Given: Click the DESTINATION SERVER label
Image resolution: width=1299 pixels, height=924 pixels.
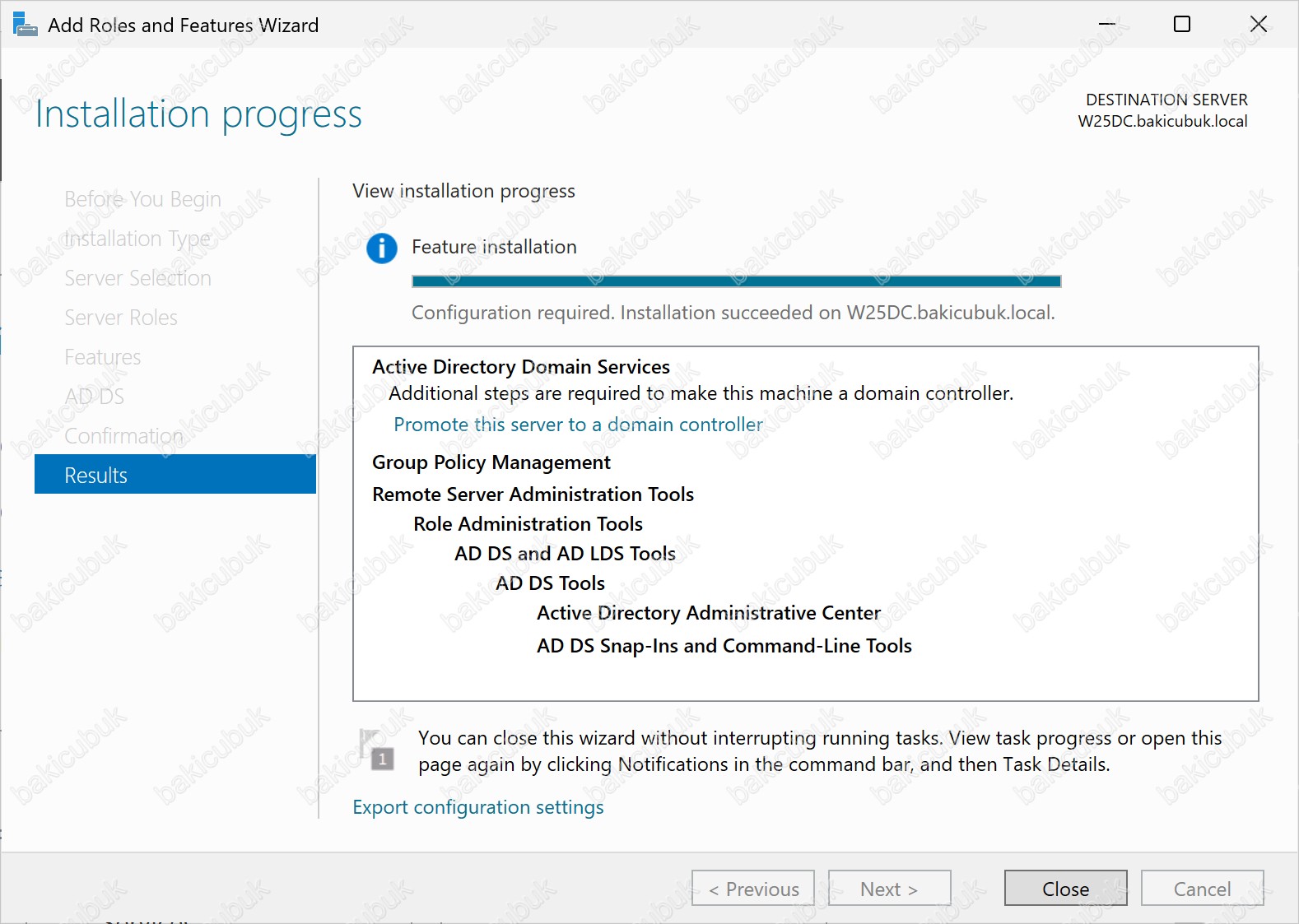Looking at the screenshot, I should [x=1167, y=100].
